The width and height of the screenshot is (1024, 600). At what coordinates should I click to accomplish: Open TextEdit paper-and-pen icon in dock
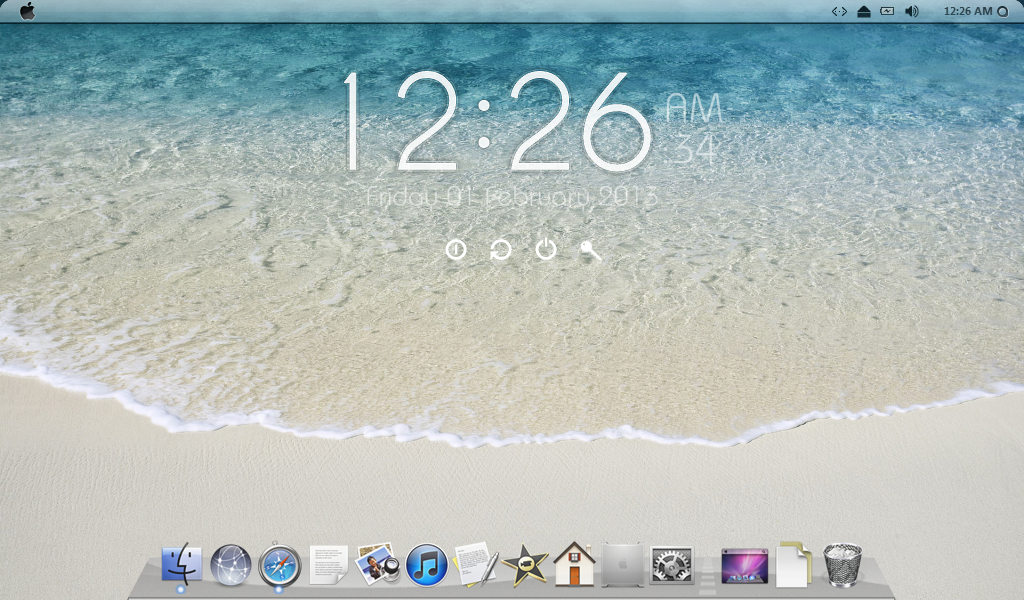click(476, 565)
